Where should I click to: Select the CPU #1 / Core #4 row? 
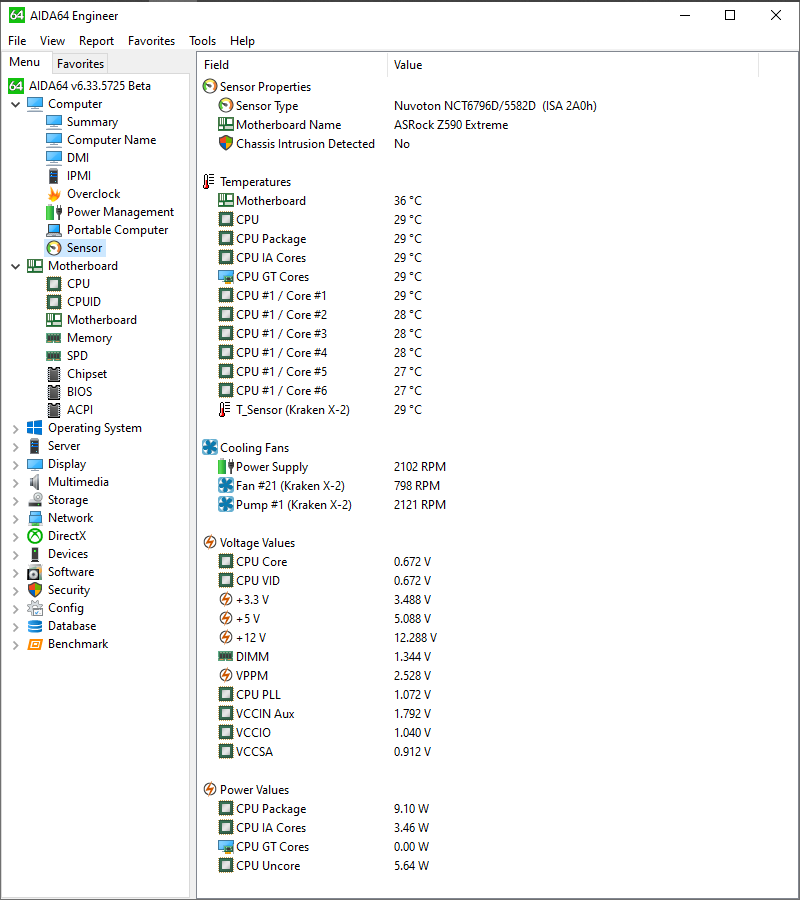coord(497,352)
